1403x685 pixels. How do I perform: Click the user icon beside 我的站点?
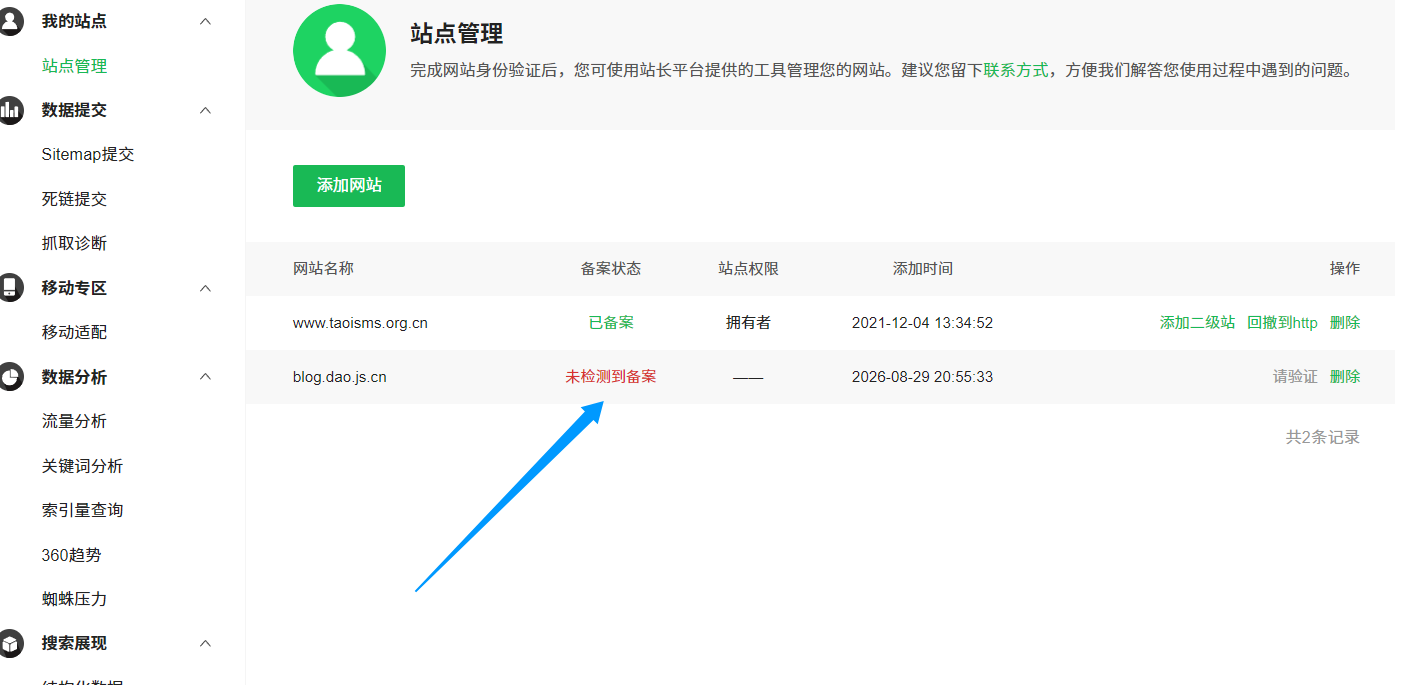pyautogui.click(x=9, y=21)
